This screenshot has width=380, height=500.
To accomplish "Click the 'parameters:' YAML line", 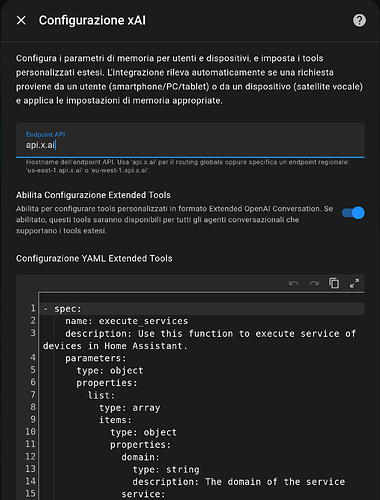I will [96, 358].
